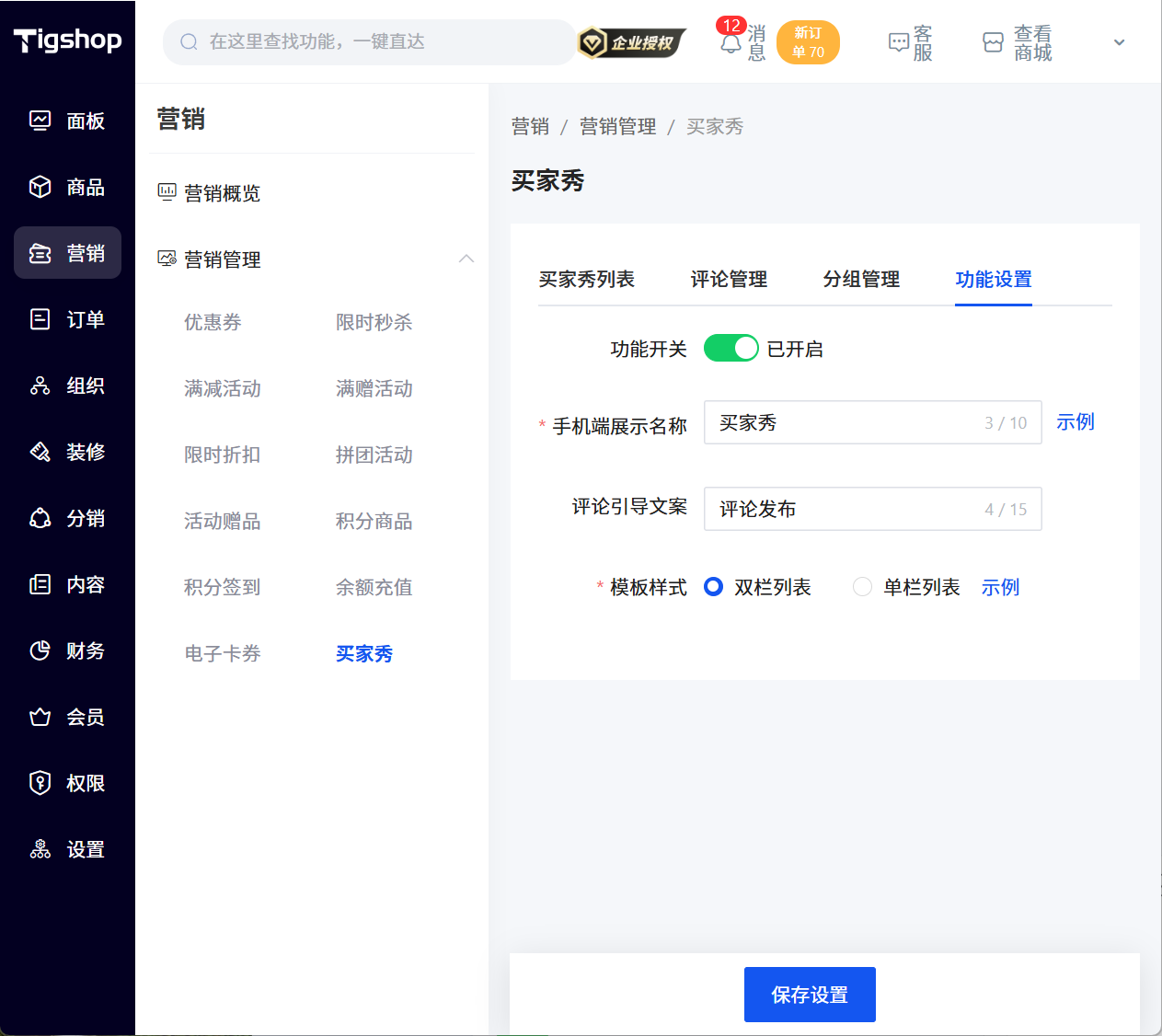Screen dimensions: 1162x1036
Task: Click the notification bell icon
Action: (x=731, y=43)
